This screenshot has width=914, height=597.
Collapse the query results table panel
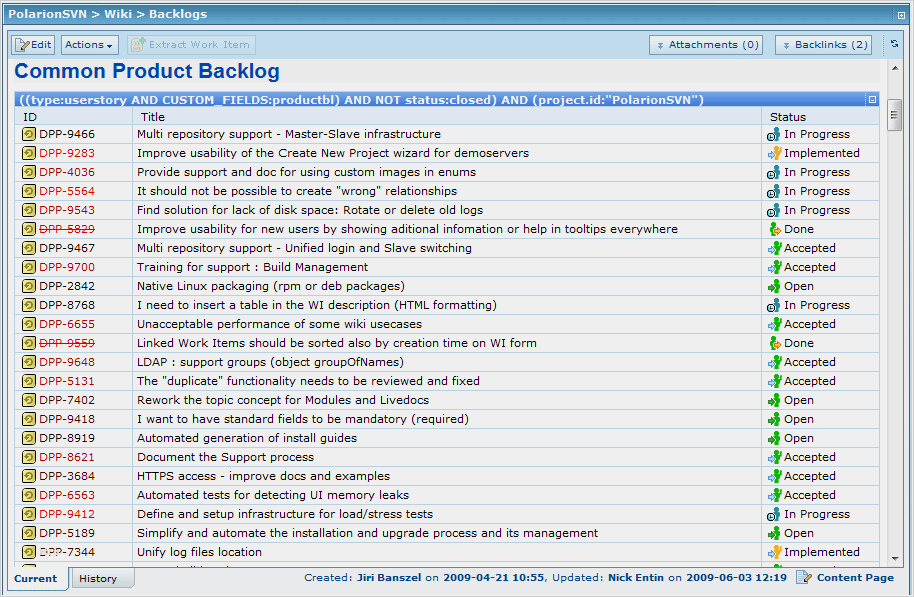point(872,100)
